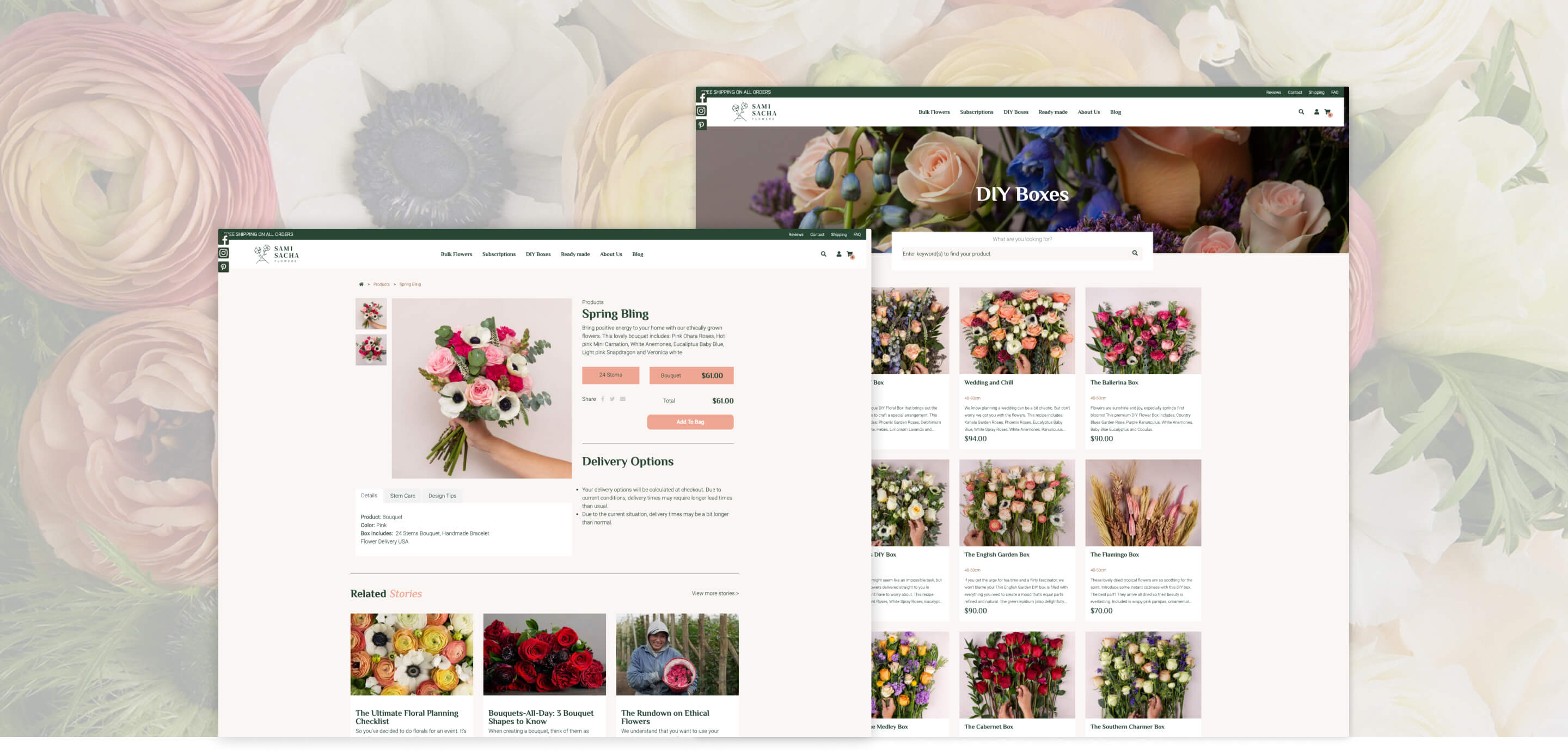Open DIY Boxes menu in Spring Bling page
This screenshot has height=755, width=1568.
[x=538, y=254]
